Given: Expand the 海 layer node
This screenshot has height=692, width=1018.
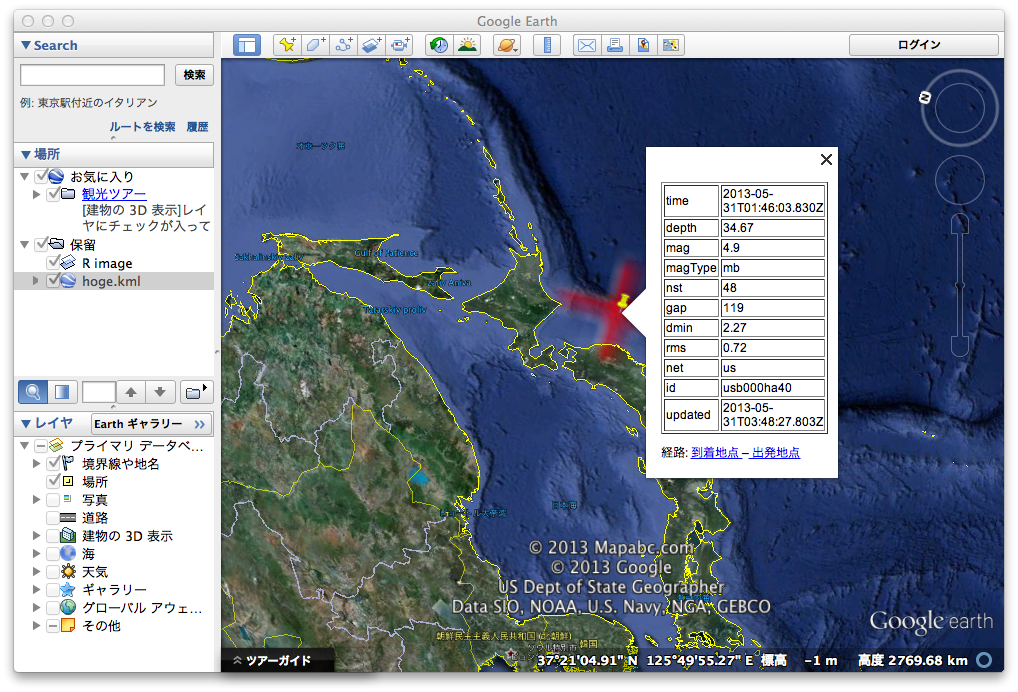Looking at the screenshot, I should [36, 554].
